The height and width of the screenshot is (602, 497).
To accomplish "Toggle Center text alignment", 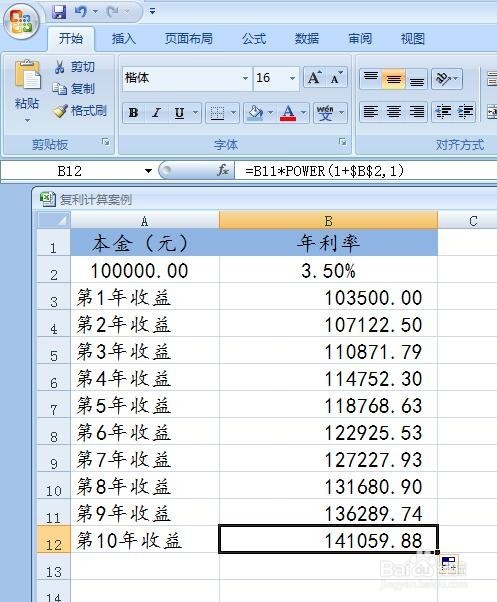I will (393, 112).
